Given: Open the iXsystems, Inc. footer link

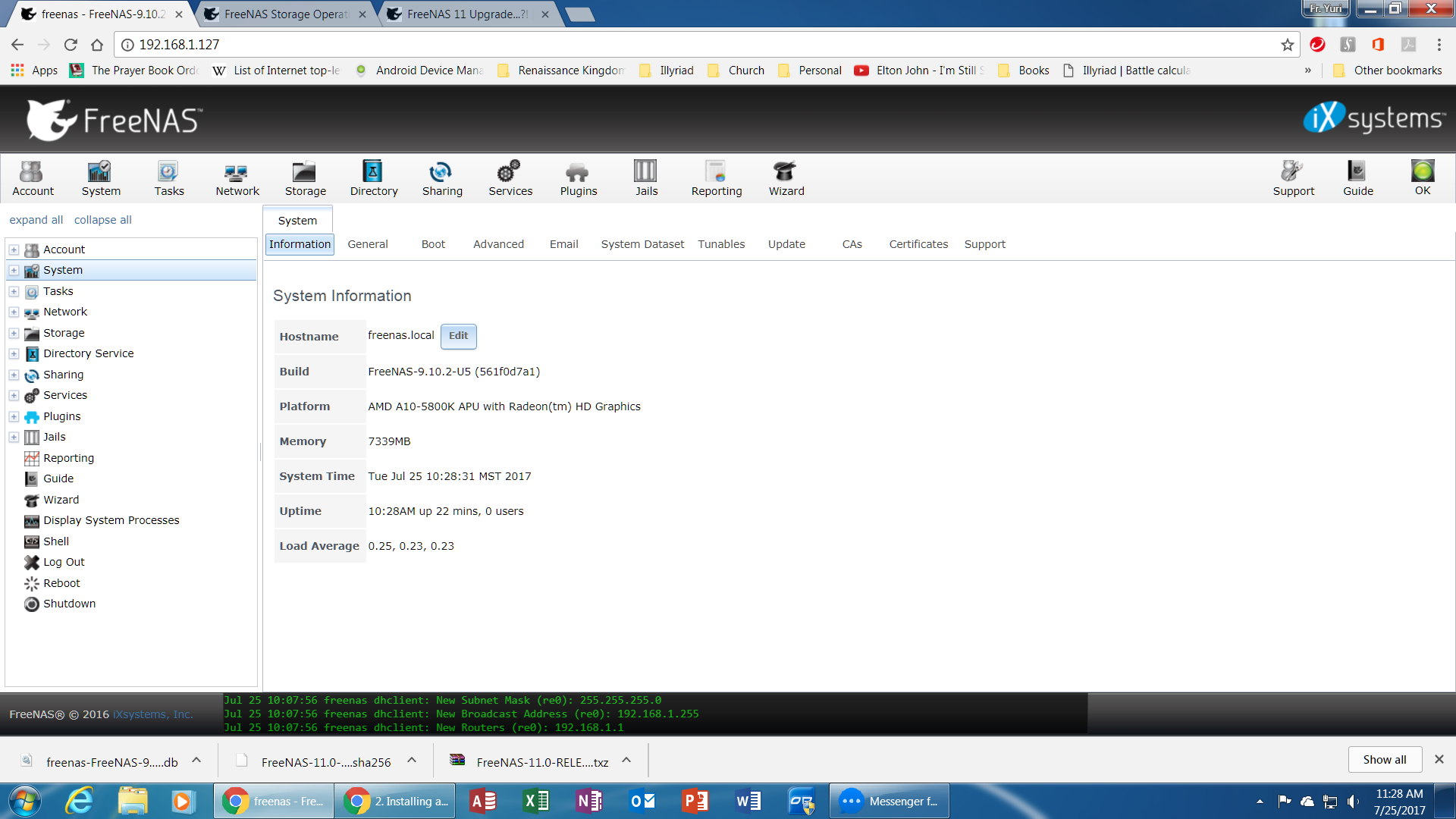Looking at the screenshot, I should click(152, 714).
